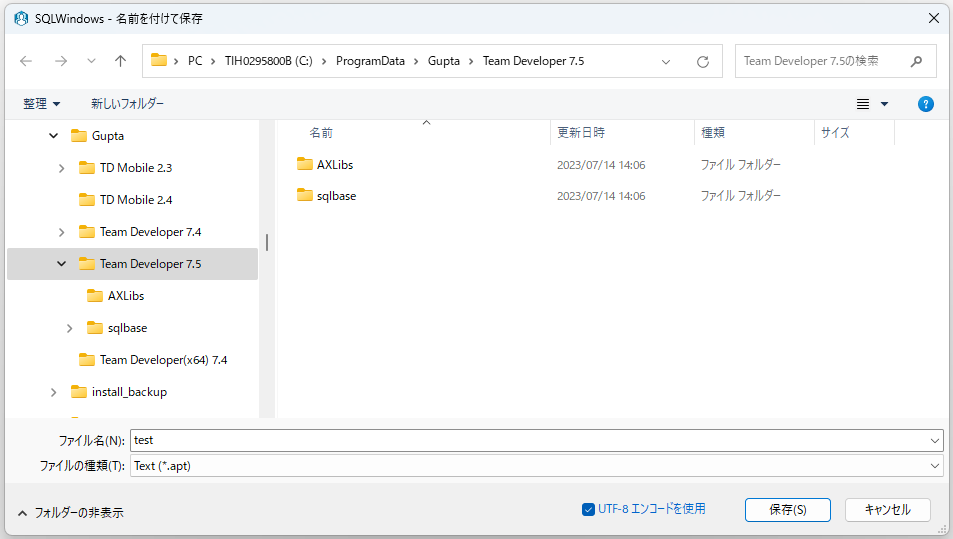Create a new folder with 新しいフォルダー
Screen dimensions: 953x539
click(x=128, y=104)
